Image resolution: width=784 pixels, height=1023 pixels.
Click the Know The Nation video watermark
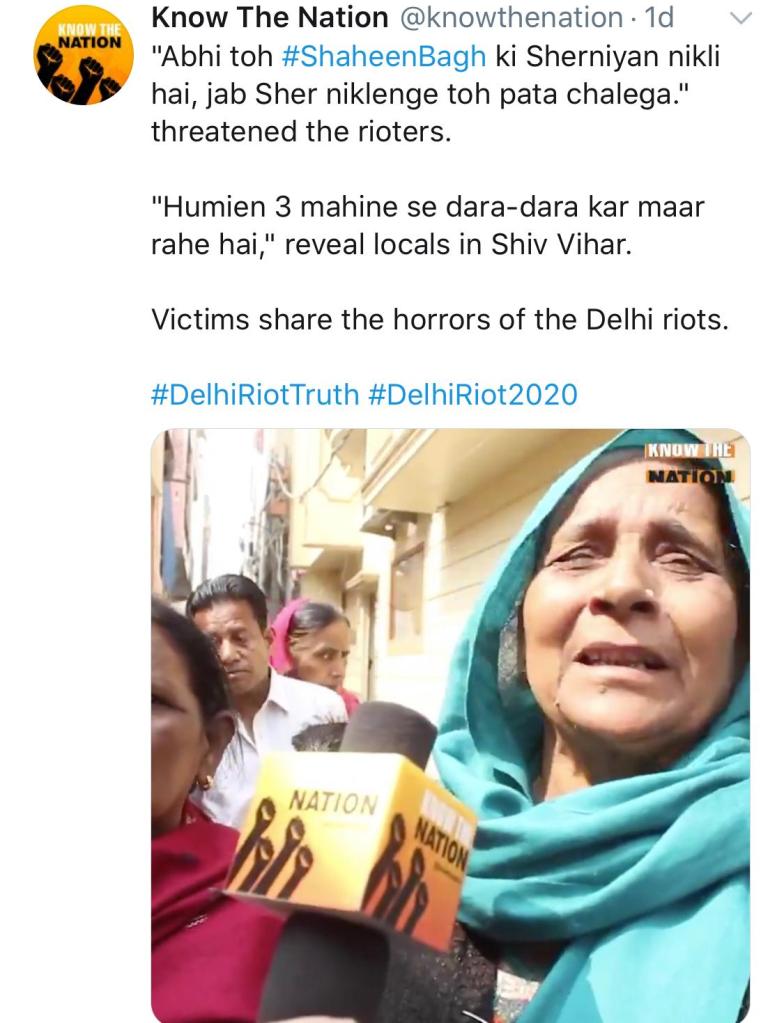pyautogui.click(x=689, y=462)
